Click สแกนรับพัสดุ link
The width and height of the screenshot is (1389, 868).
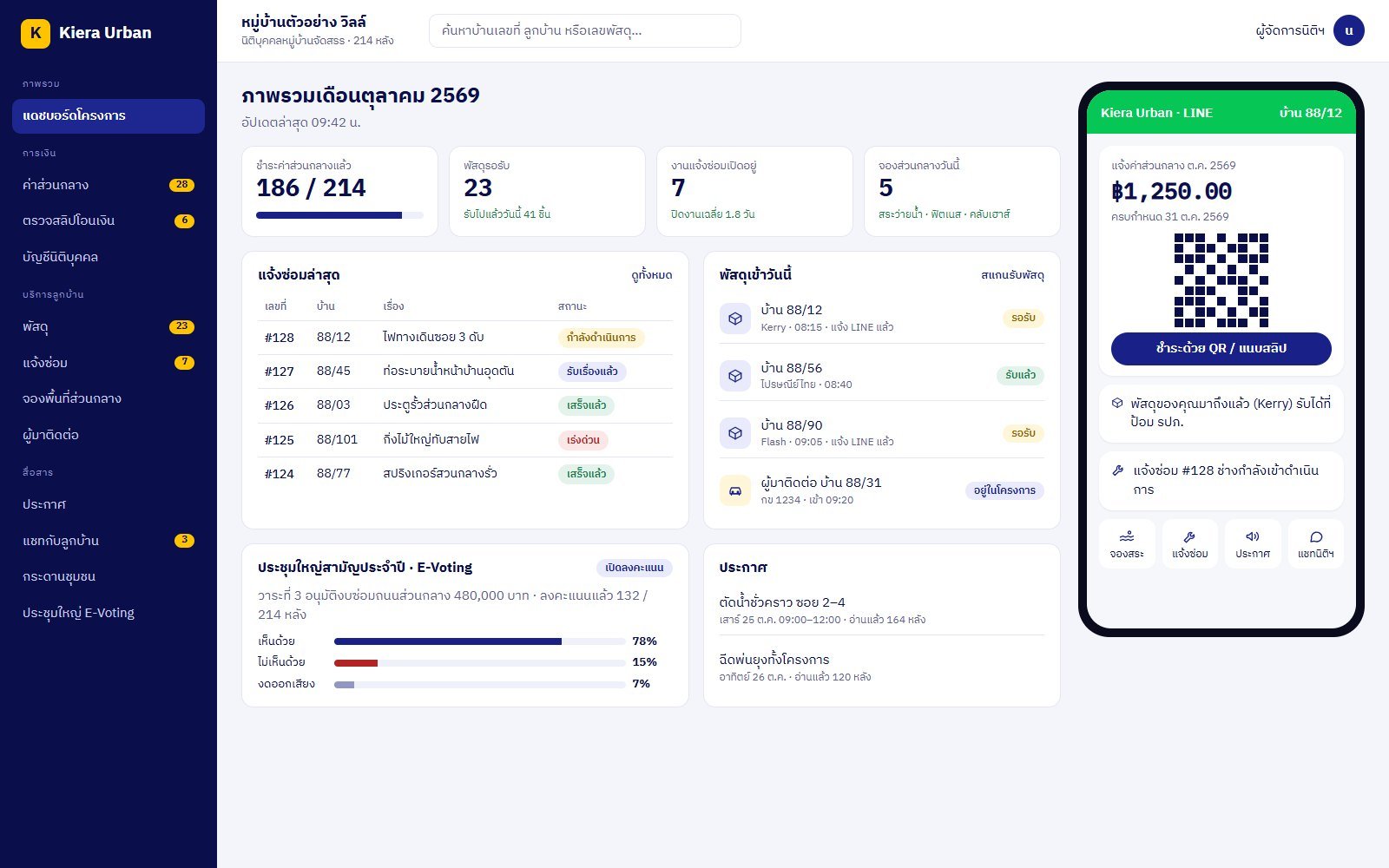point(1012,275)
